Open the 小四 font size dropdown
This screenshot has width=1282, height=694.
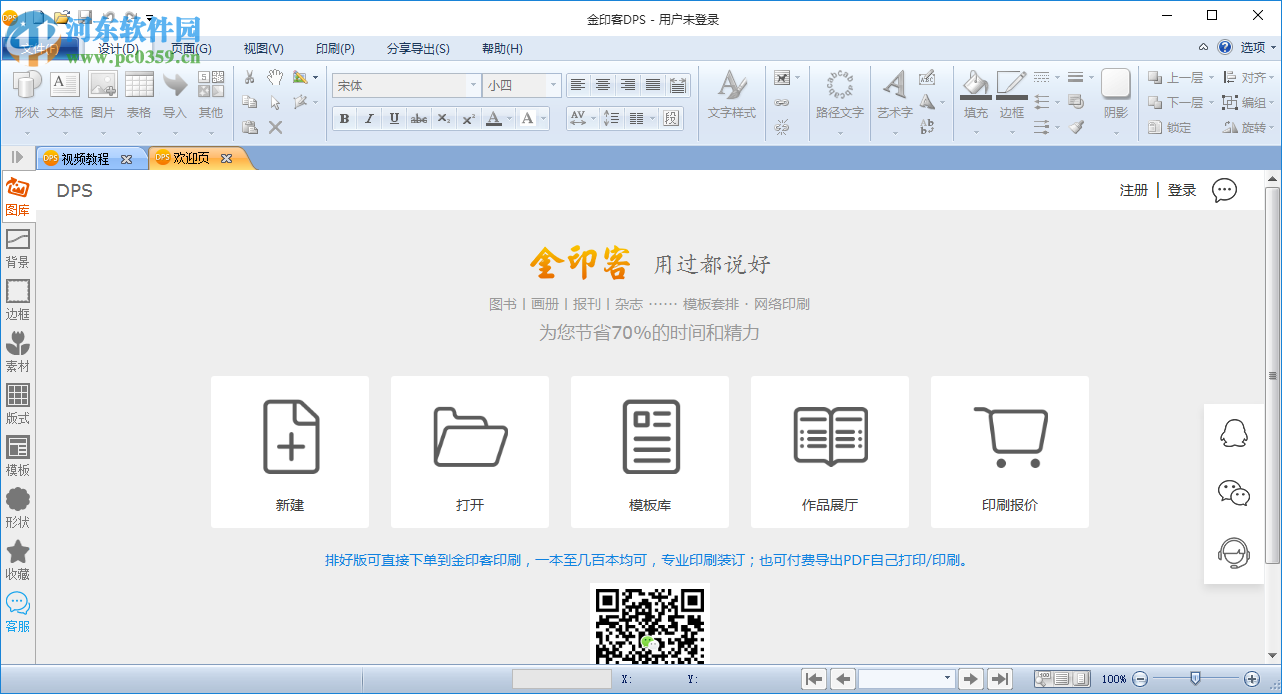pos(552,86)
